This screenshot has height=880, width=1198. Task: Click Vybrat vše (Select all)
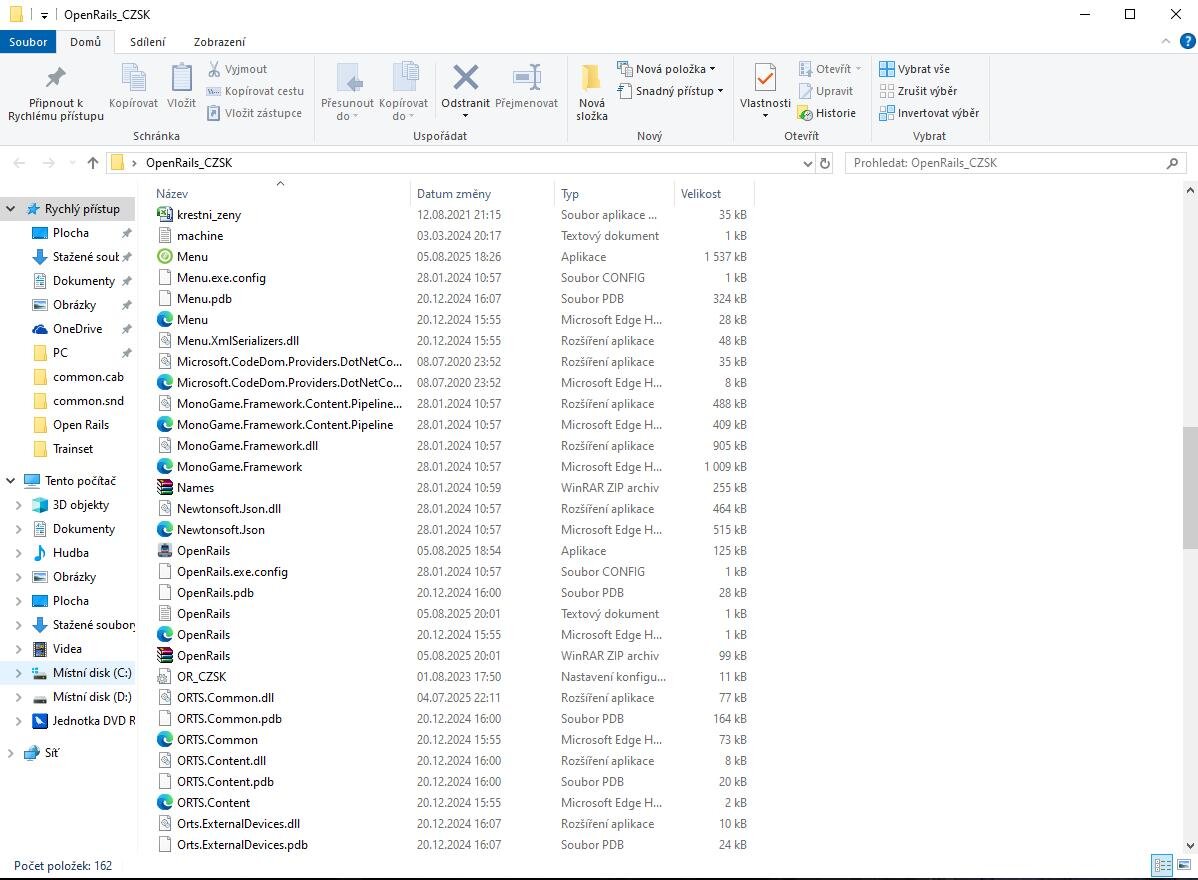pyautogui.click(x=915, y=69)
